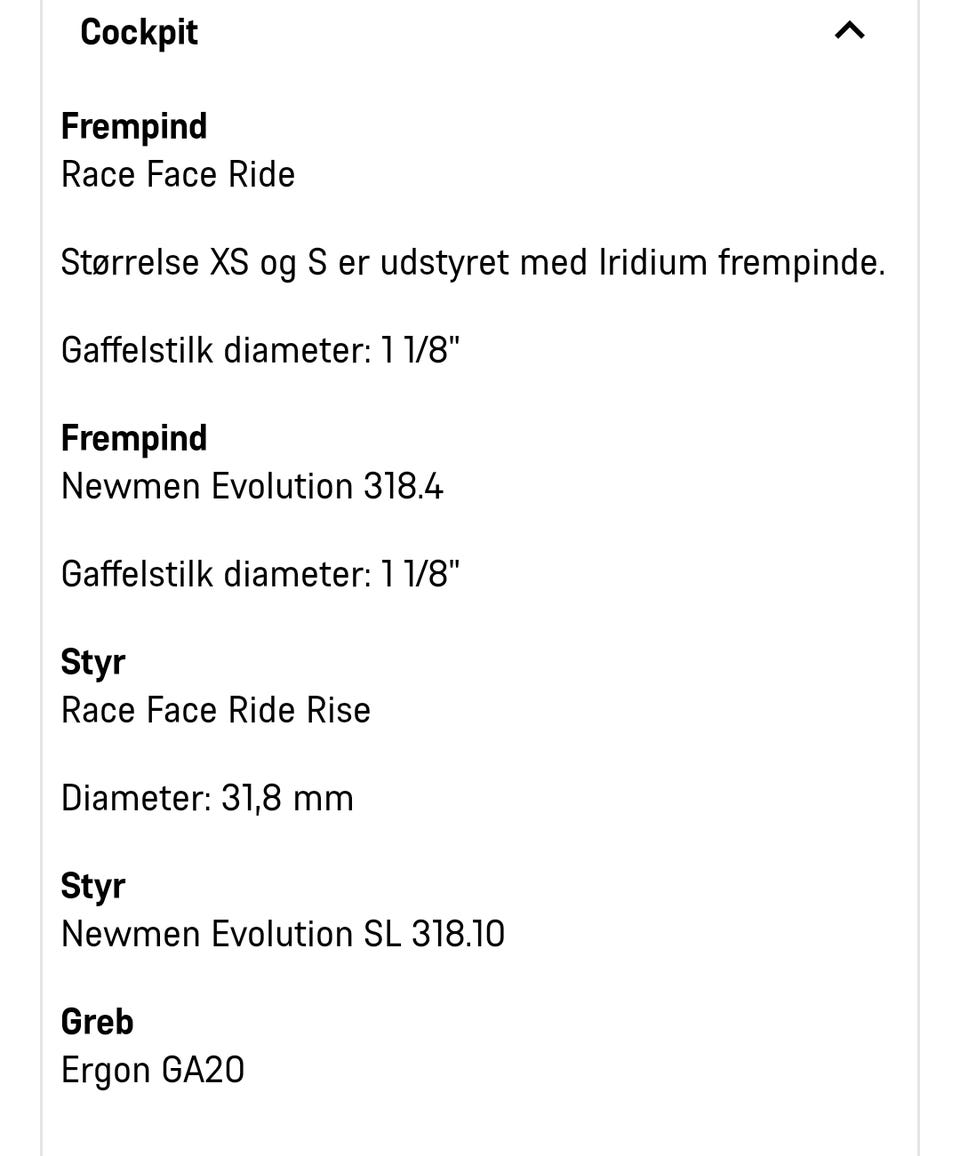
Task: Click the Race Face Ride stem entry
Action: click(178, 174)
